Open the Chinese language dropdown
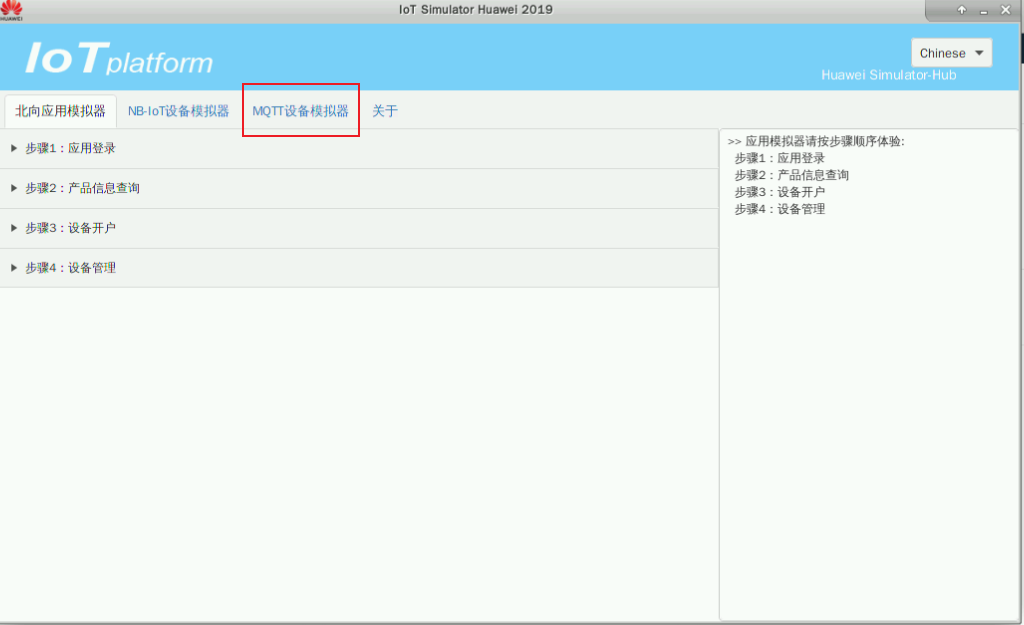 (952, 53)
